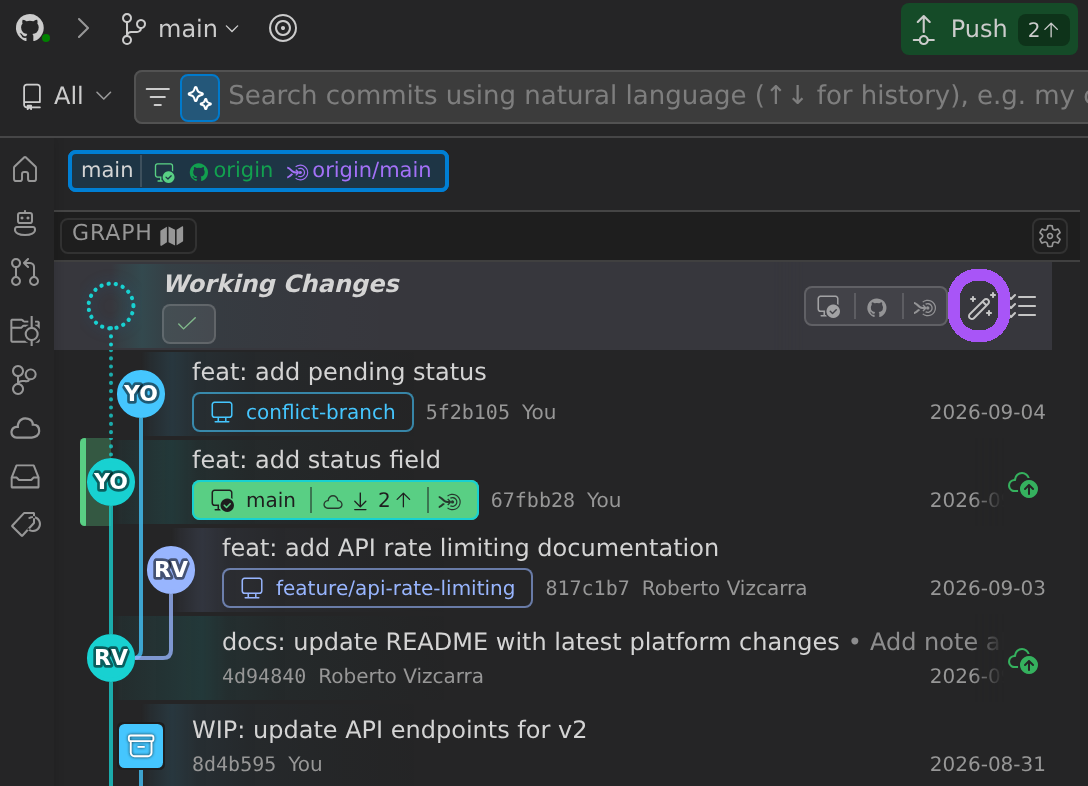Click cloud upload icon on README commit
The image size is (1088, 786).
(x=1023, y=660)
